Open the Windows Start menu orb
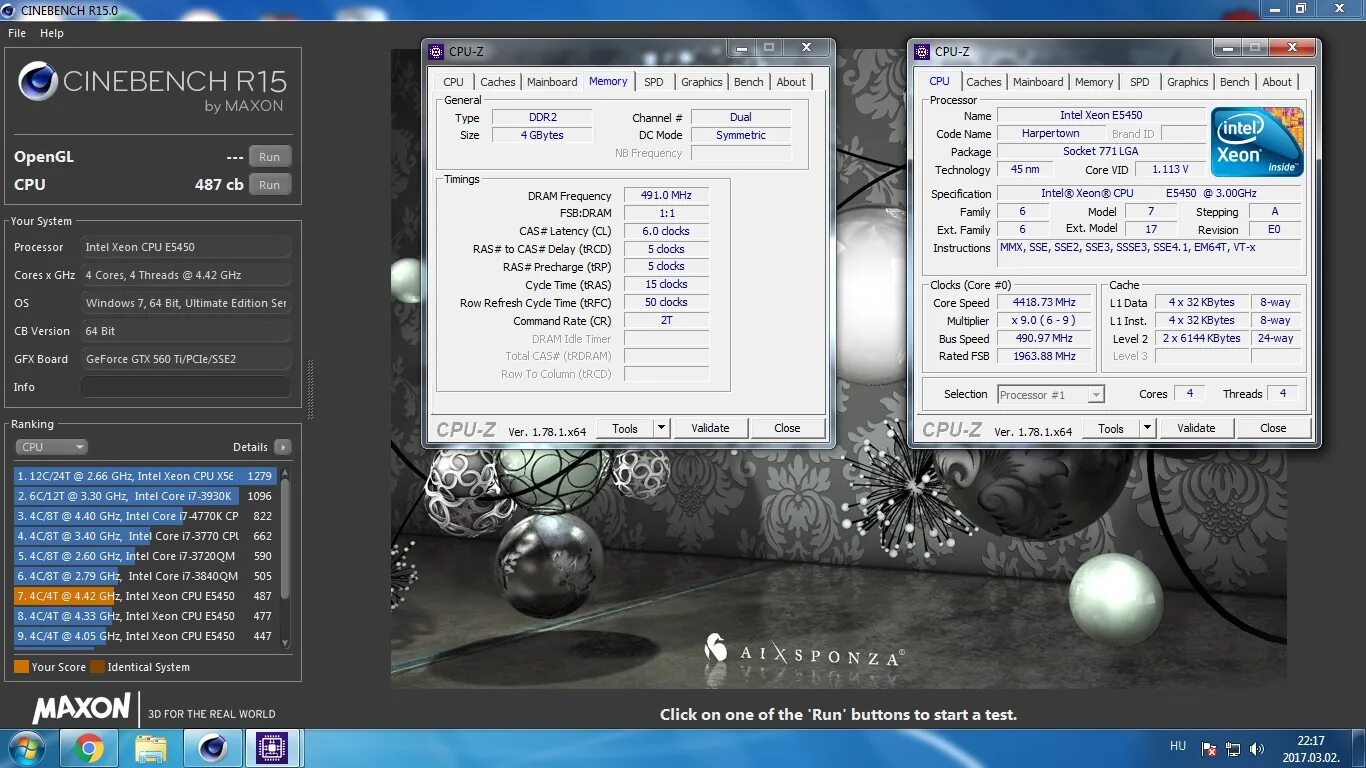 point(25,748)
